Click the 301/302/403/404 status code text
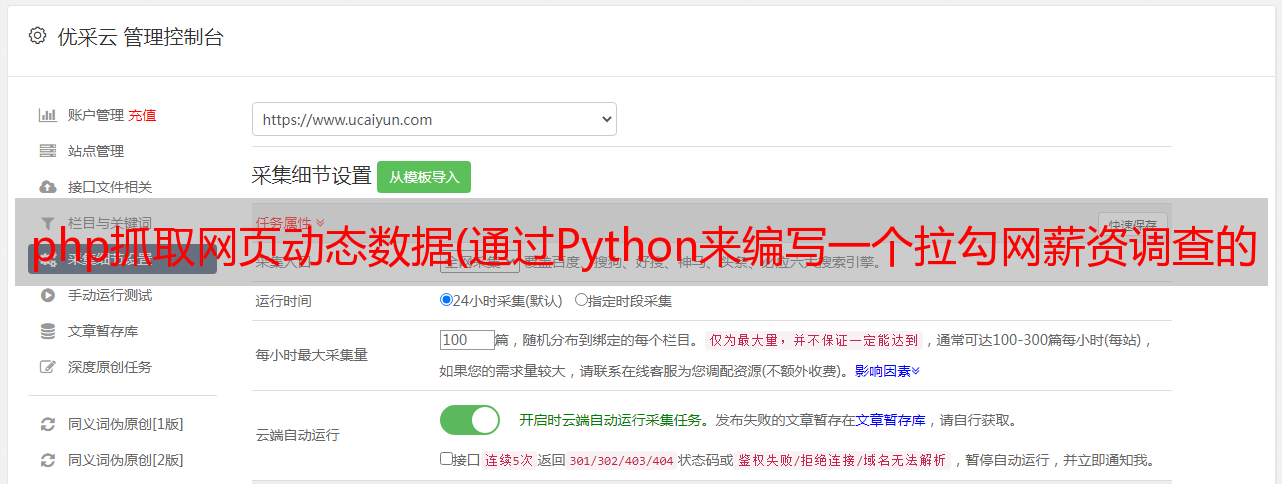This screenshot has height=484, width=1282. pos(620,461)
